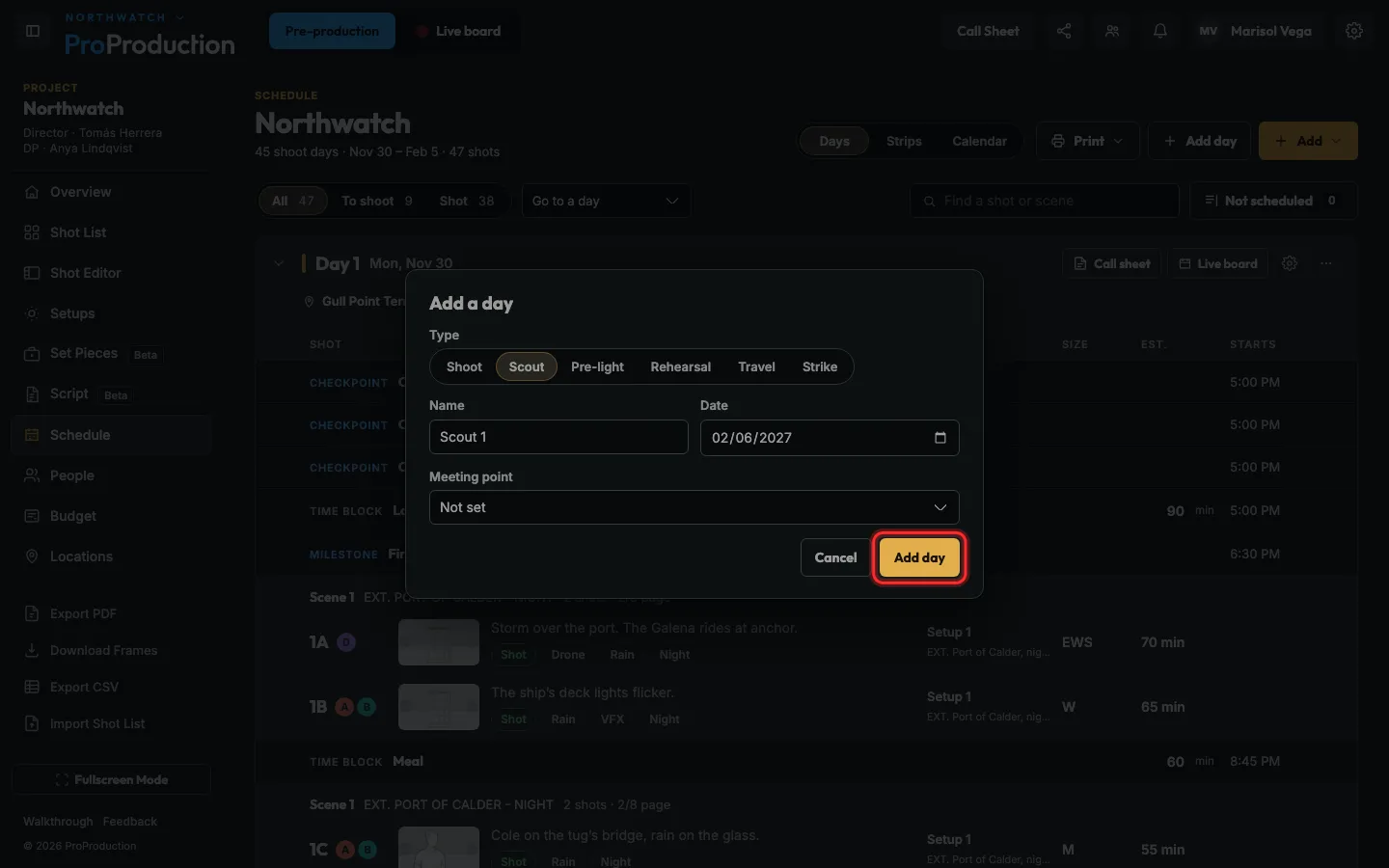Open the yellow Add dropdown
Screen dimensions: 1389x868
point(1308,141)
